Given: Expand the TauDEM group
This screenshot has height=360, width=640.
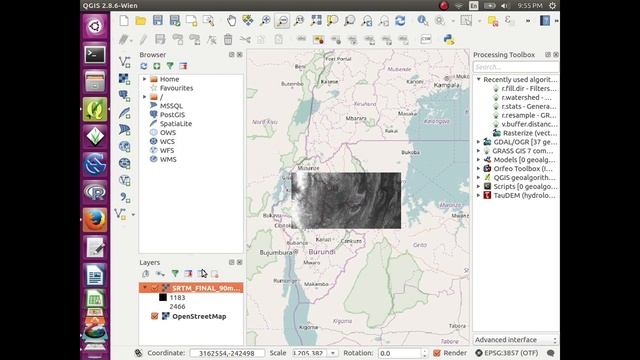Looking at the screenshot, I should pyautogui.click(x=479, y=196).
